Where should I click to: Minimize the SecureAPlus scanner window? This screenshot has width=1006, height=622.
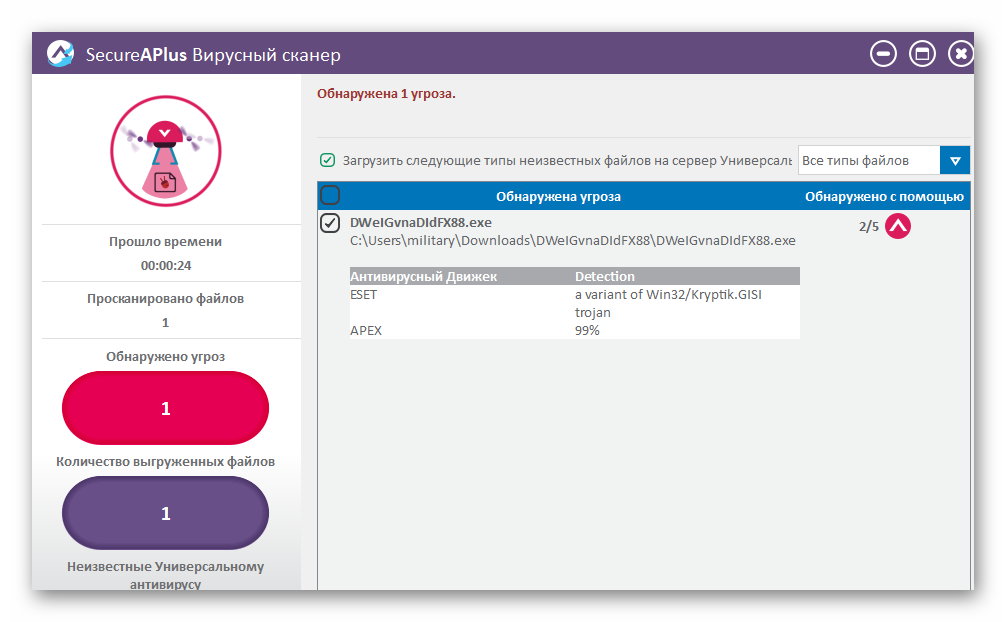pyautogui.click(x=883, y=54)
